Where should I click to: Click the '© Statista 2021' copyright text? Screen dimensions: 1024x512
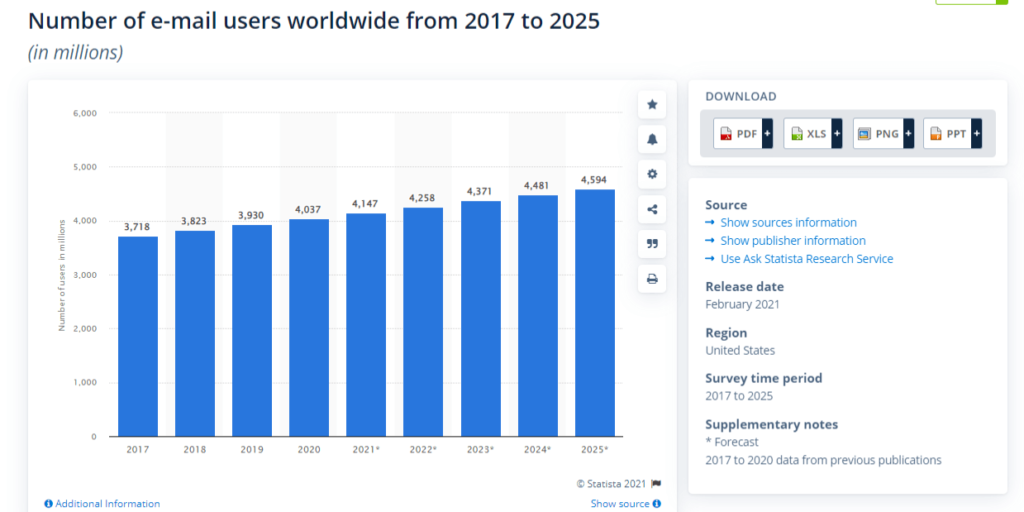click(x=611, y=484)
